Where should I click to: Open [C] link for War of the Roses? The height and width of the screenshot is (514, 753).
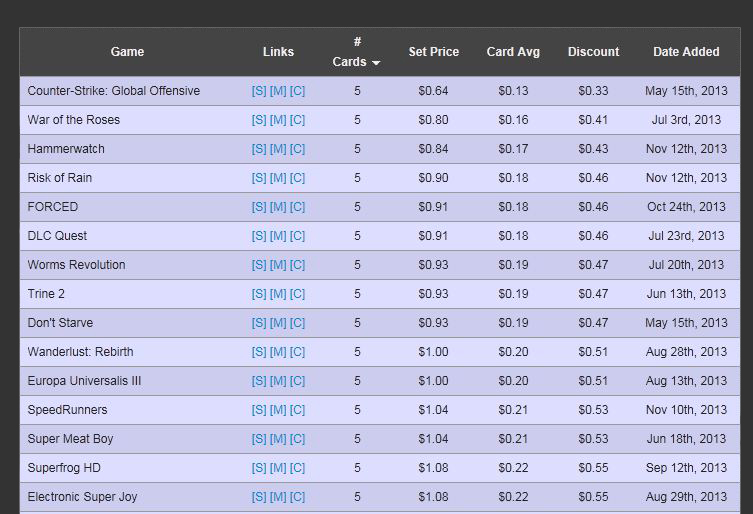(297, 120)
